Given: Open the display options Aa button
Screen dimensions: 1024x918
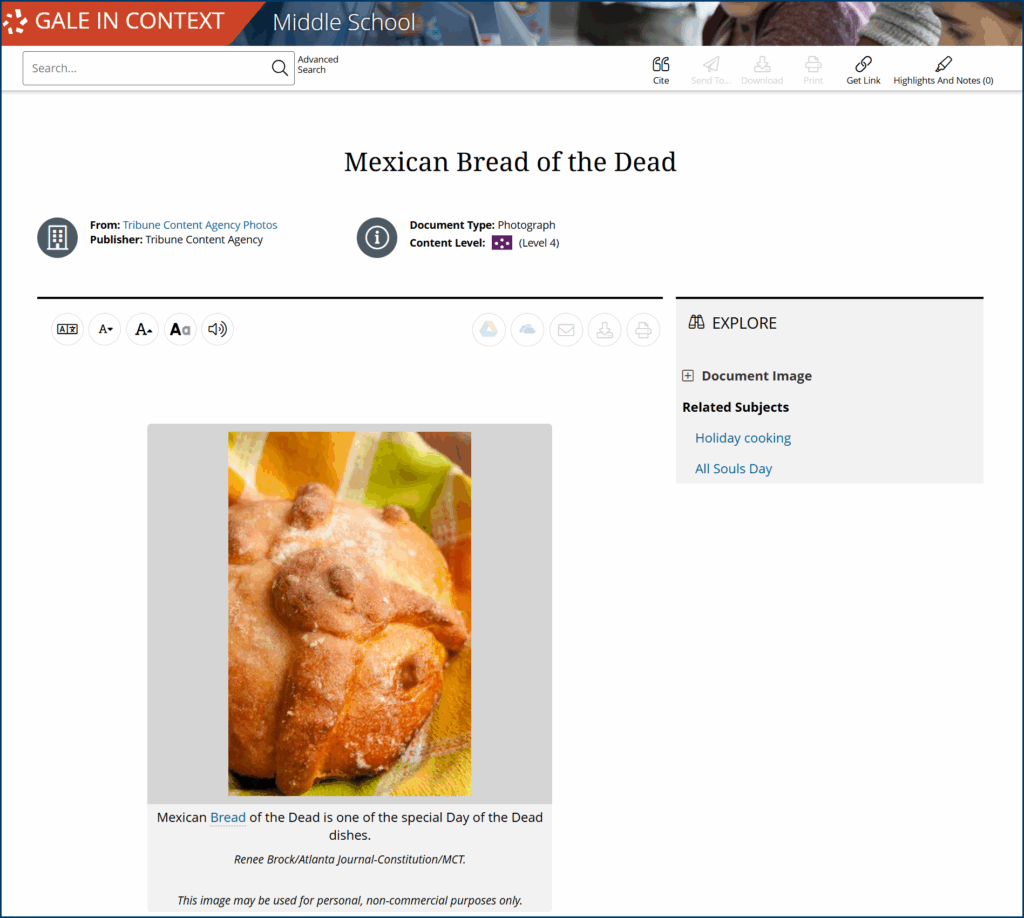Looking at the screenshot, I should (180, 329).
